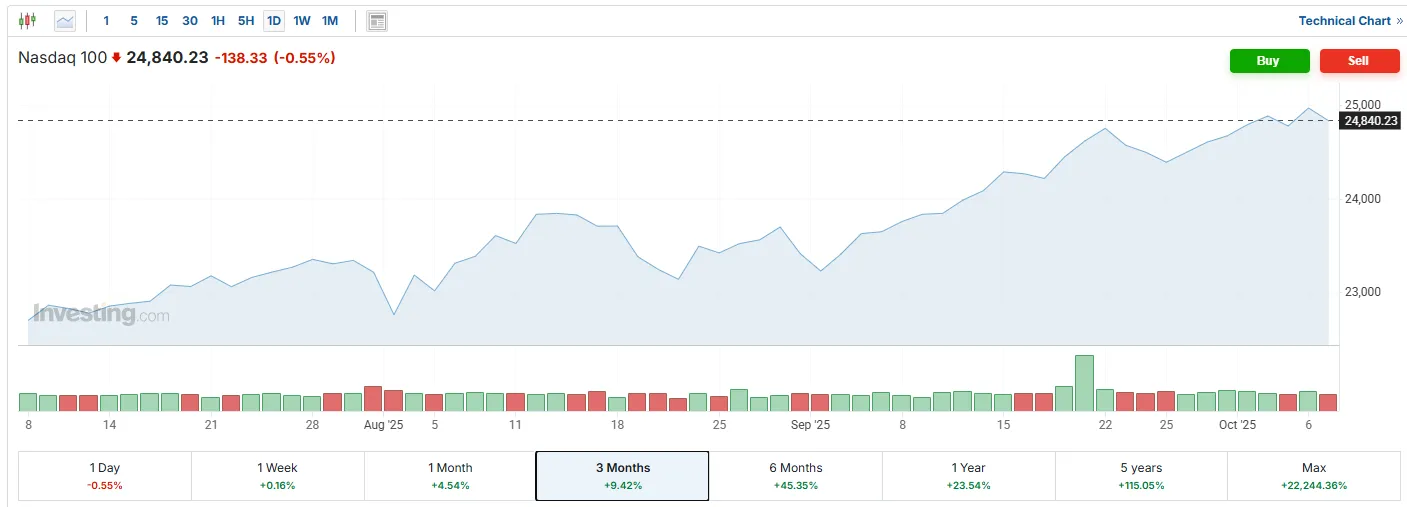The height and width of the screenshot is (507, 1407).
Task: Pick the 1M interval option
Action: (x=330, y=20)
